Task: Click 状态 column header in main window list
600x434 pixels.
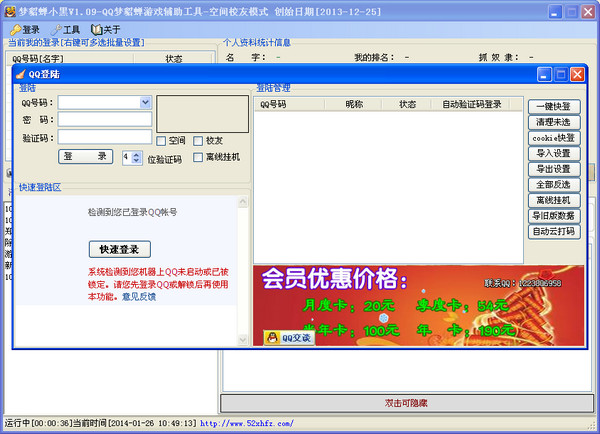Action: [173, 59]
